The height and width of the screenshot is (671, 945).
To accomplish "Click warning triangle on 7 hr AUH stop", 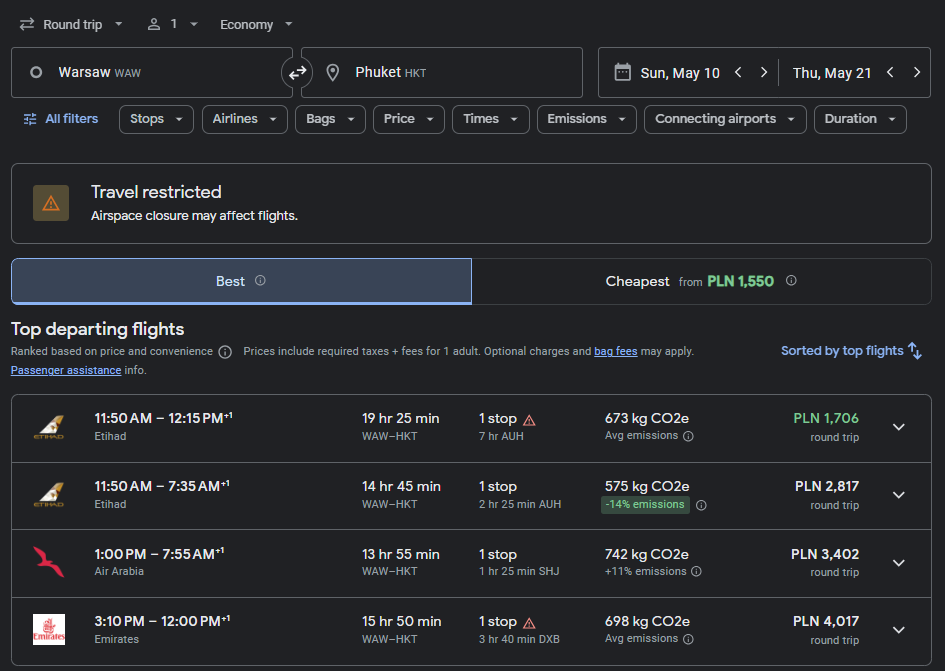I will point(529,420).
